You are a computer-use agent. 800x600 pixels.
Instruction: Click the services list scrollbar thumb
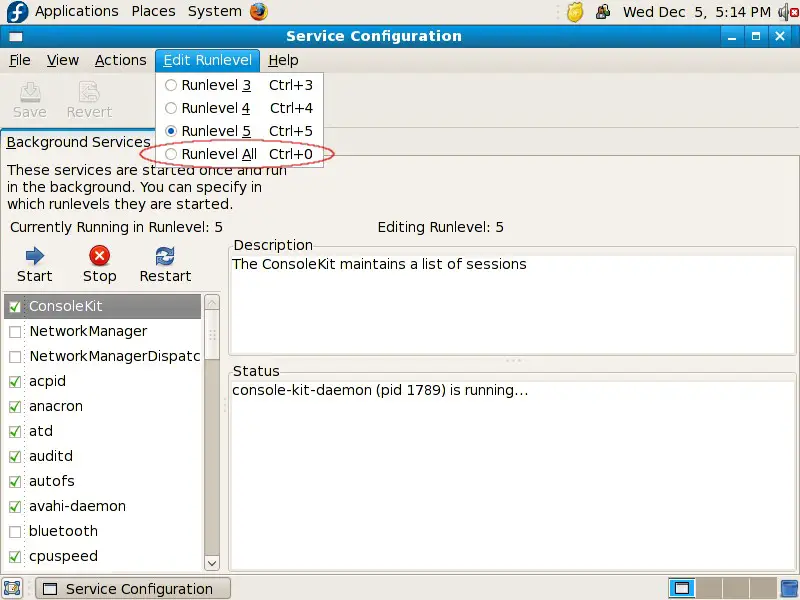coord(212,335)
